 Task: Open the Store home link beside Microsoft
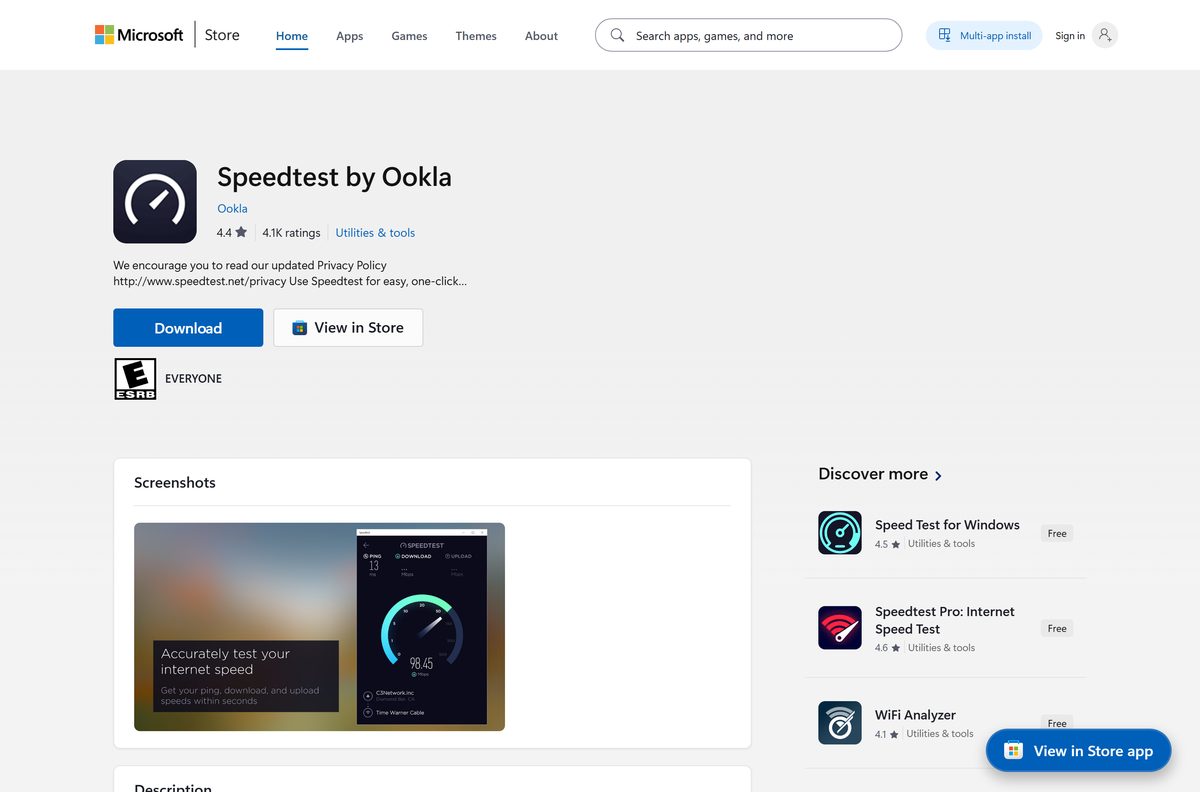point(222,35)
